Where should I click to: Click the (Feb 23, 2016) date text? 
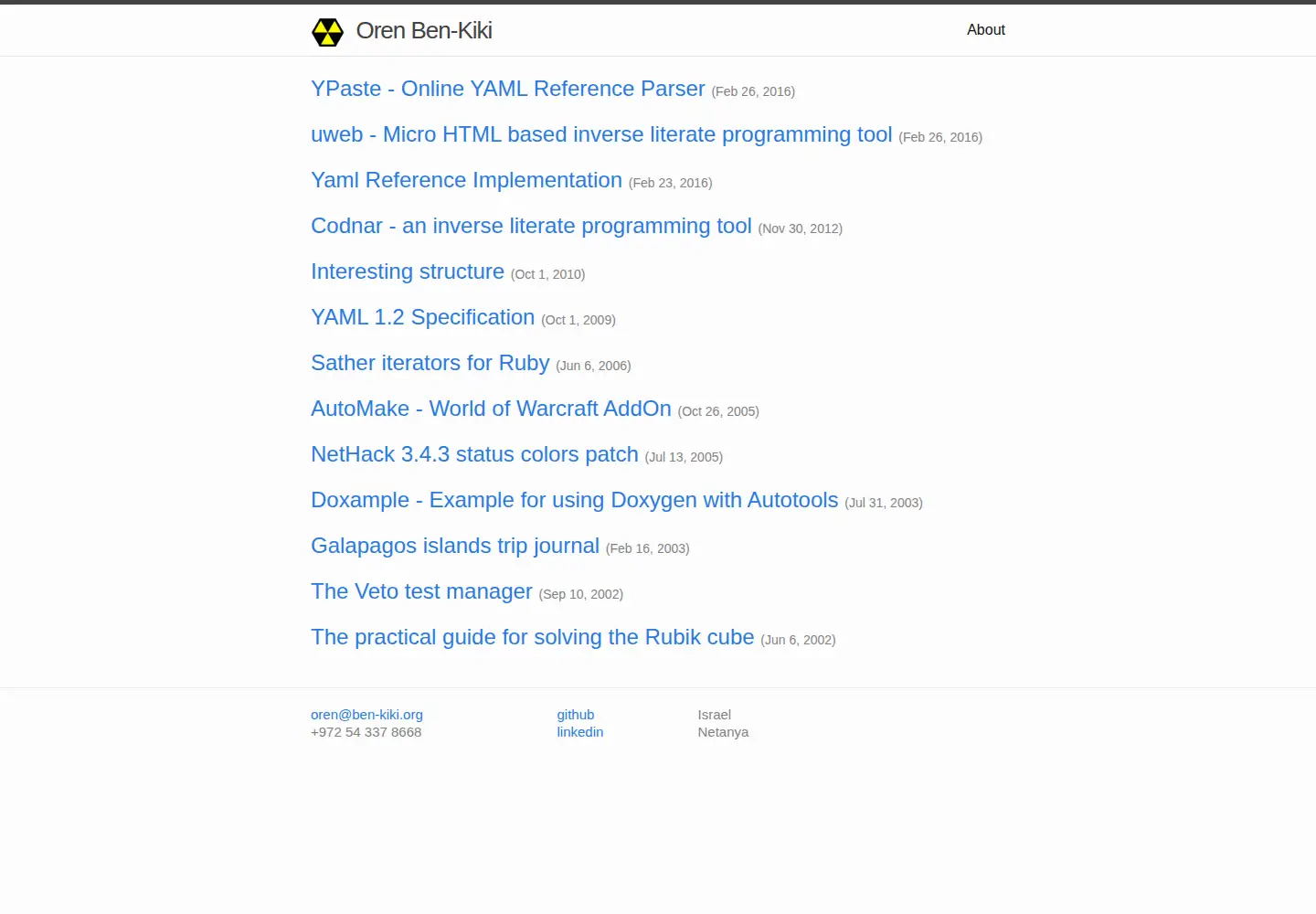coord(671,183)
